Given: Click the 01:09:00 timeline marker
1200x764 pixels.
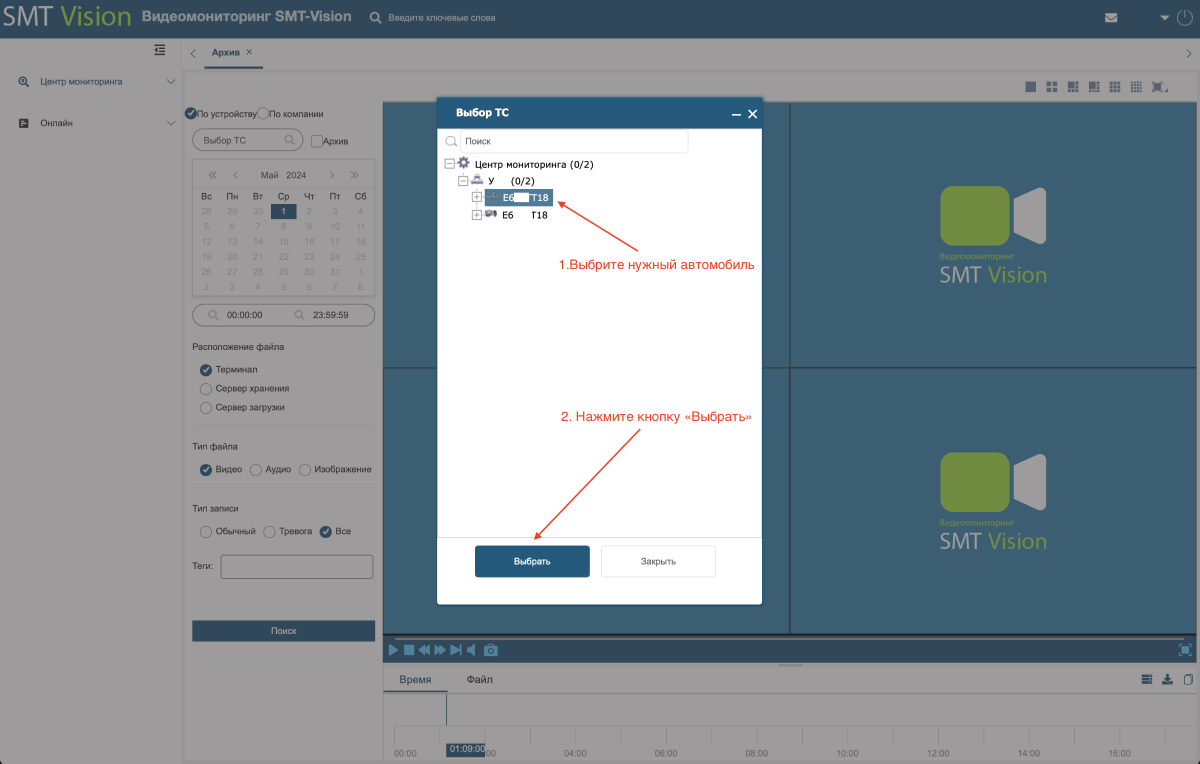Looking at the screenshot, I should click(x=466, y=749).
